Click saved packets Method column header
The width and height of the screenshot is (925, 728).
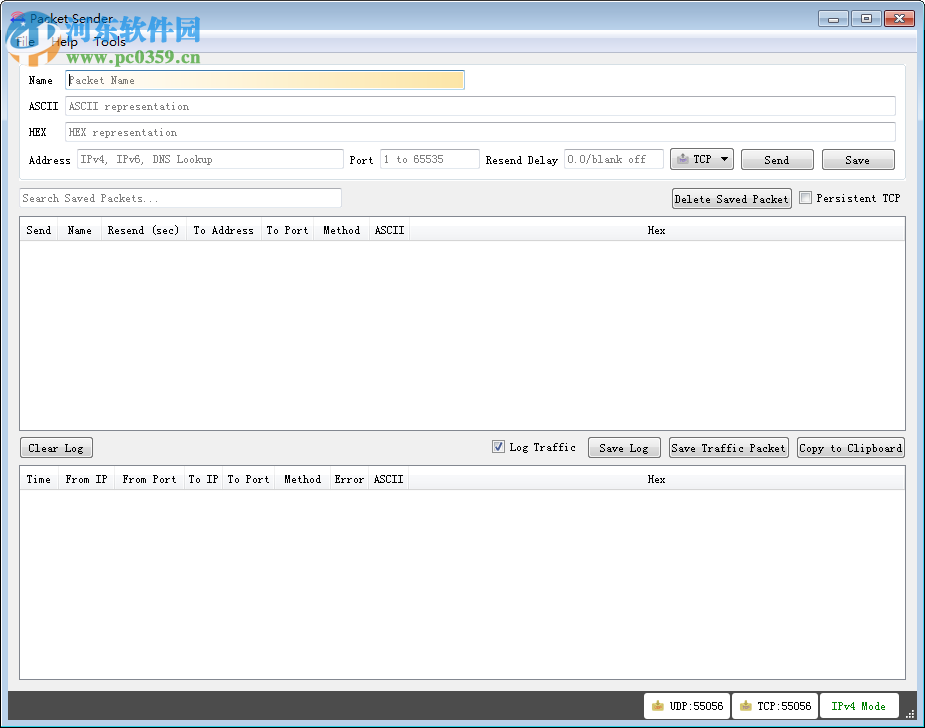[342, 230]
